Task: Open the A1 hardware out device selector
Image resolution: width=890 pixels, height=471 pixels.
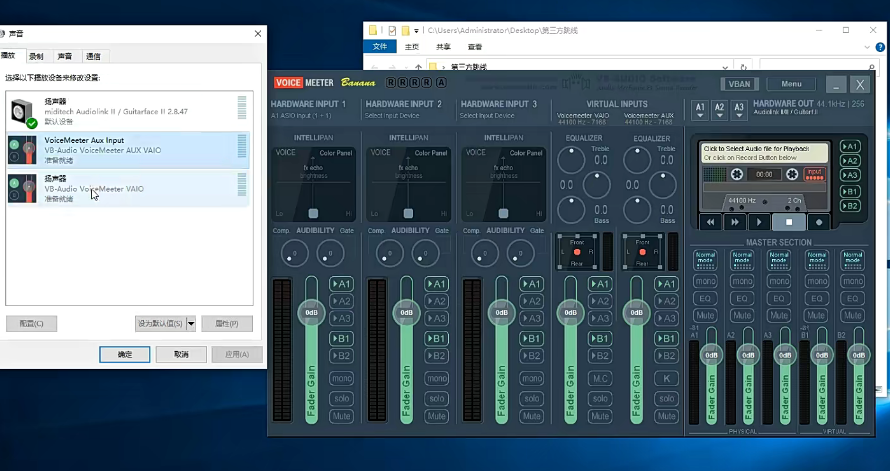Action: [700, 110]
